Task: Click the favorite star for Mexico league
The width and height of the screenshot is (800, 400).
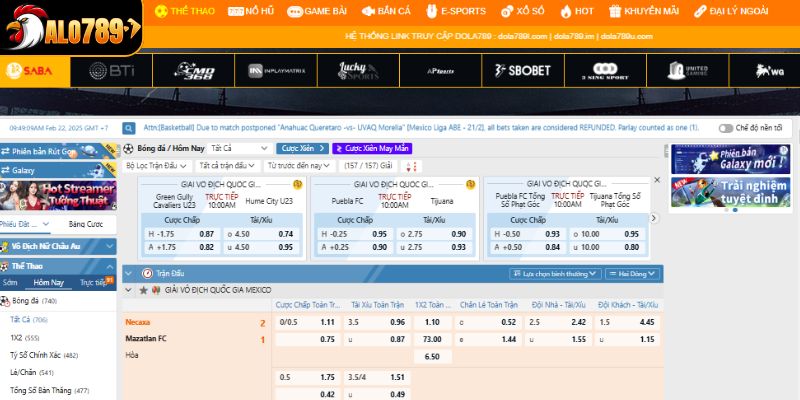Action: point(143,290)
